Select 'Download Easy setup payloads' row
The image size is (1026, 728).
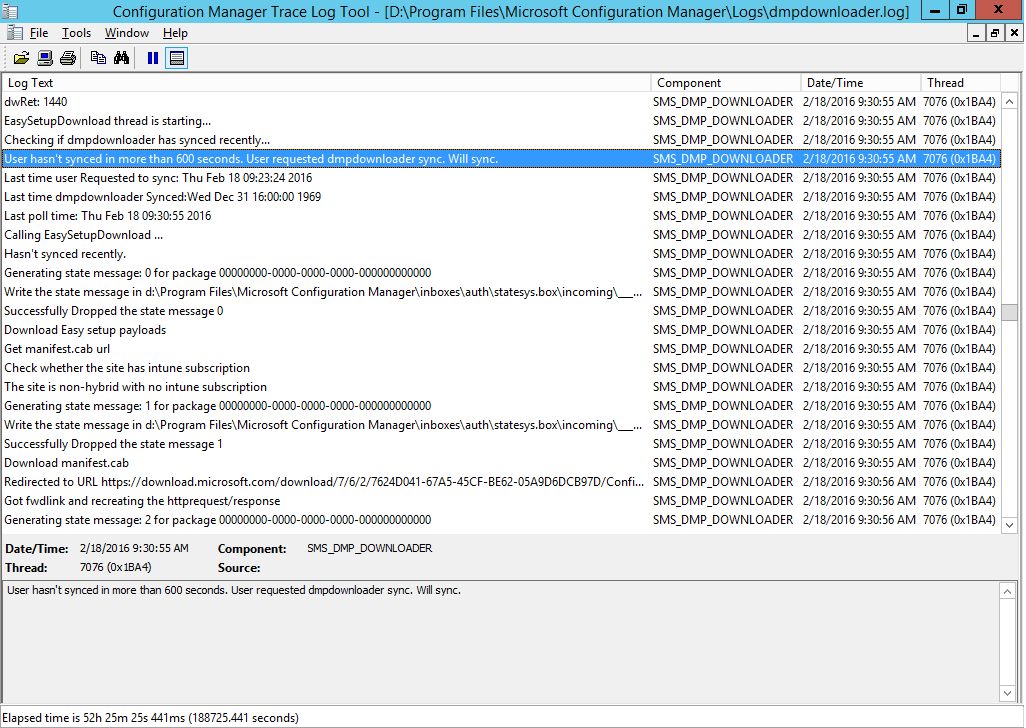pyautogui.click(x=501, y=330)
